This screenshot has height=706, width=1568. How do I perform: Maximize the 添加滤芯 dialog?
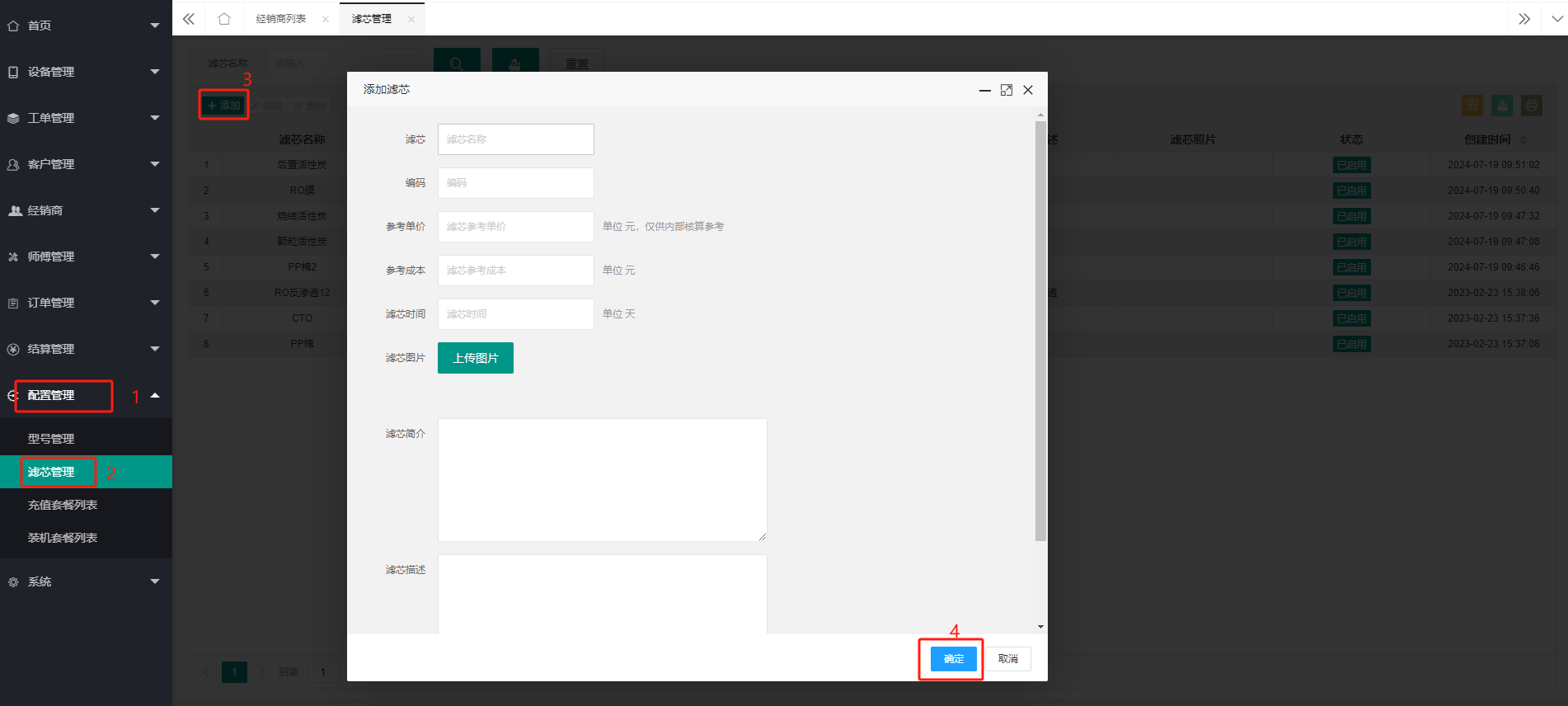point(1007,90)
